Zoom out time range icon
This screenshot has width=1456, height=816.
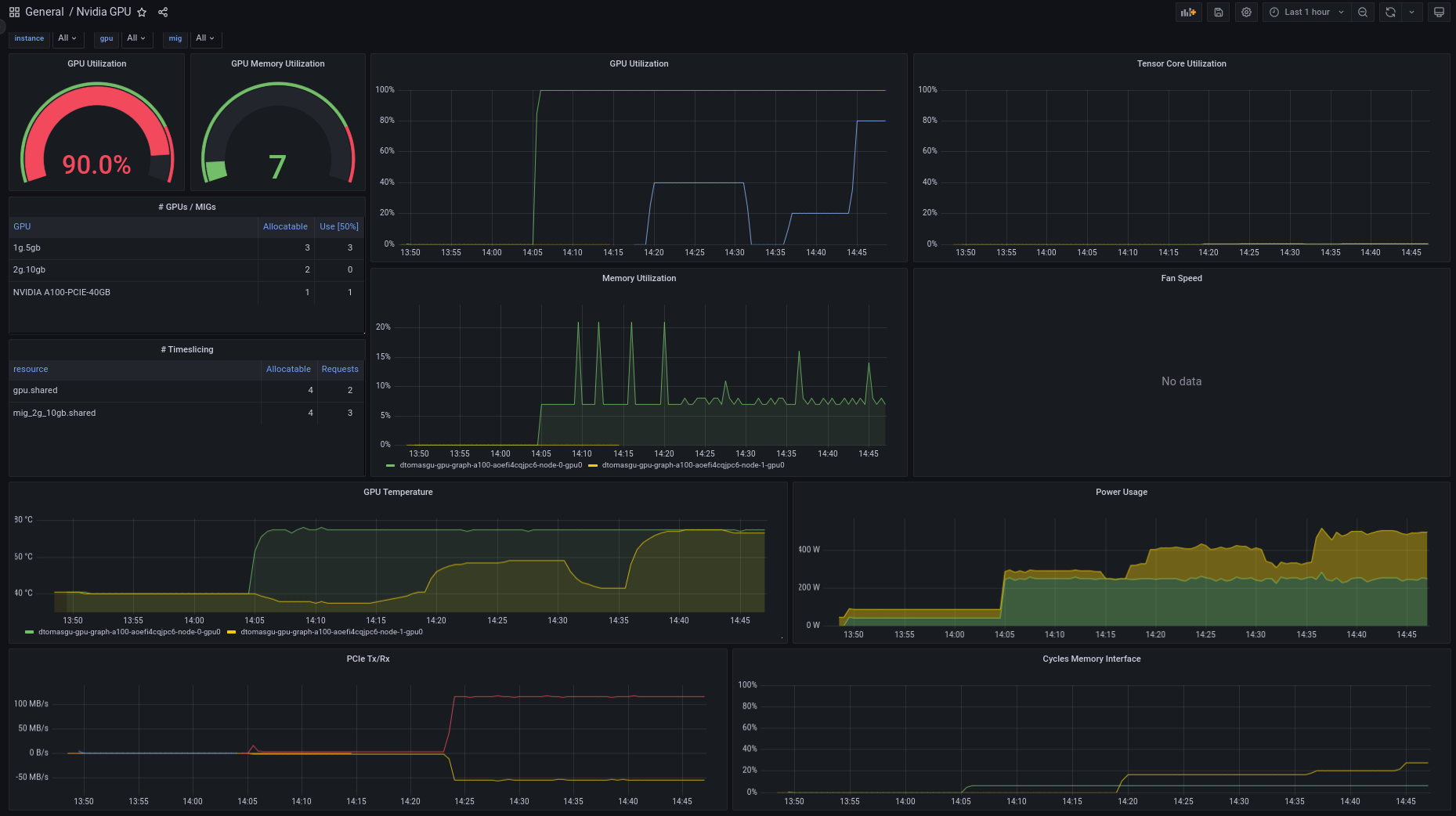(x=1363, y=12)
